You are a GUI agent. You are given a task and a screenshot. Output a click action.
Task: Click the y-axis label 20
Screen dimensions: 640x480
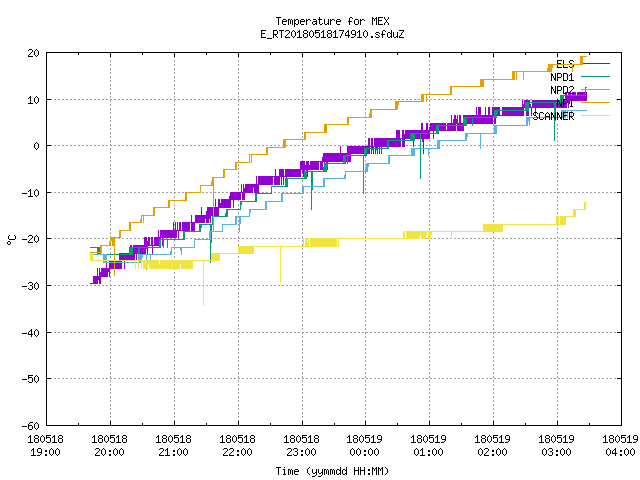(x=33, y=53)
